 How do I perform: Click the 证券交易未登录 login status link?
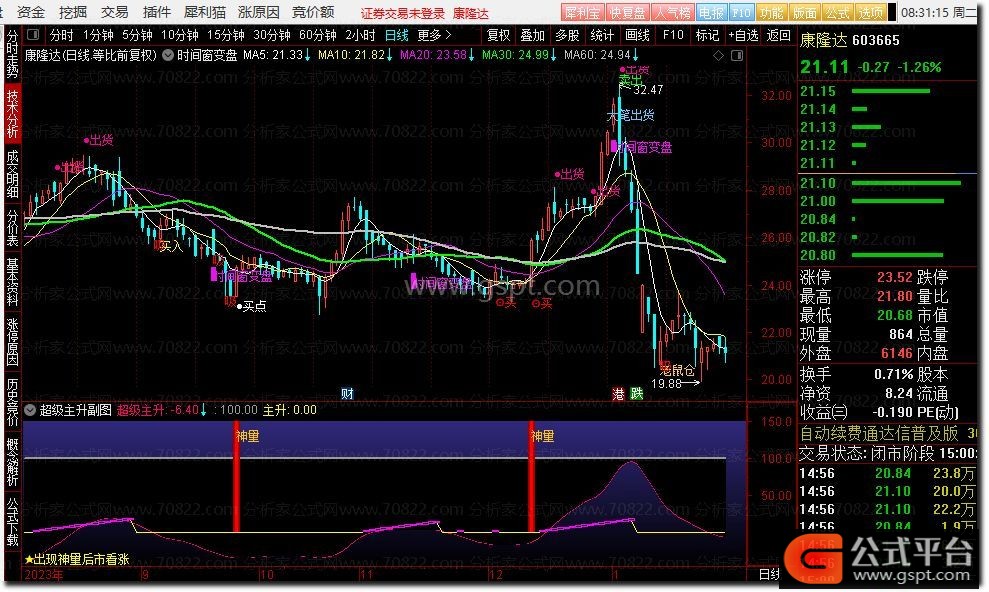402,13
